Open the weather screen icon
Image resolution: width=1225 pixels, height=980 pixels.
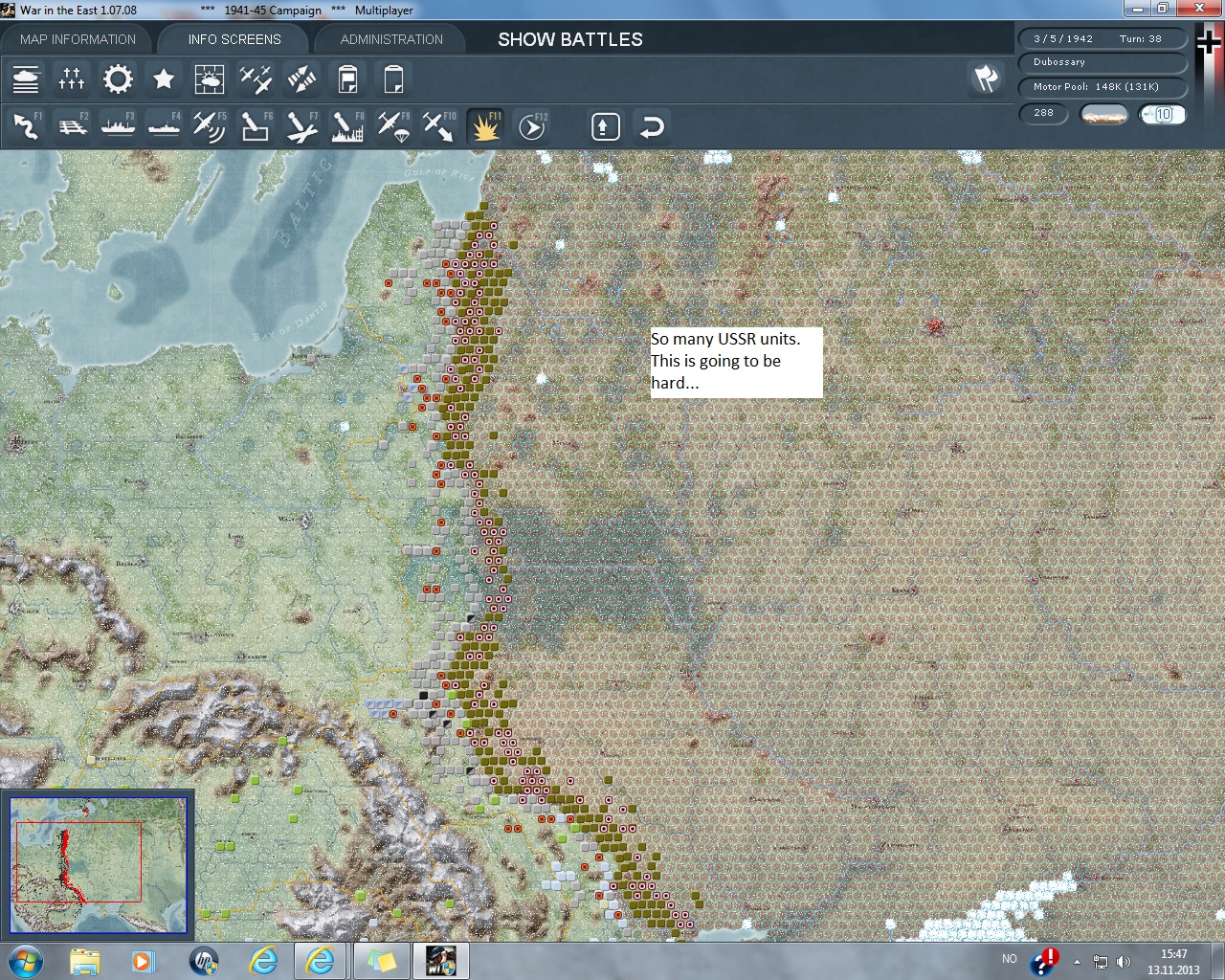click(x=210, y=79)
